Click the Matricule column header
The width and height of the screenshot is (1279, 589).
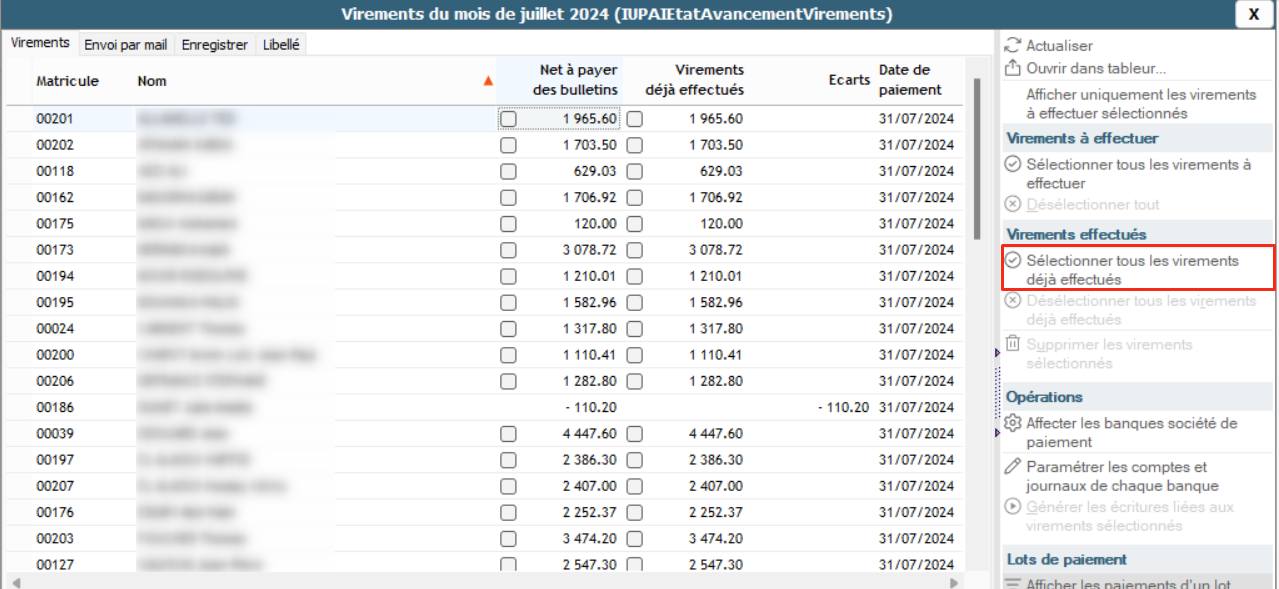pyautogui.click(x=67, y=81)
